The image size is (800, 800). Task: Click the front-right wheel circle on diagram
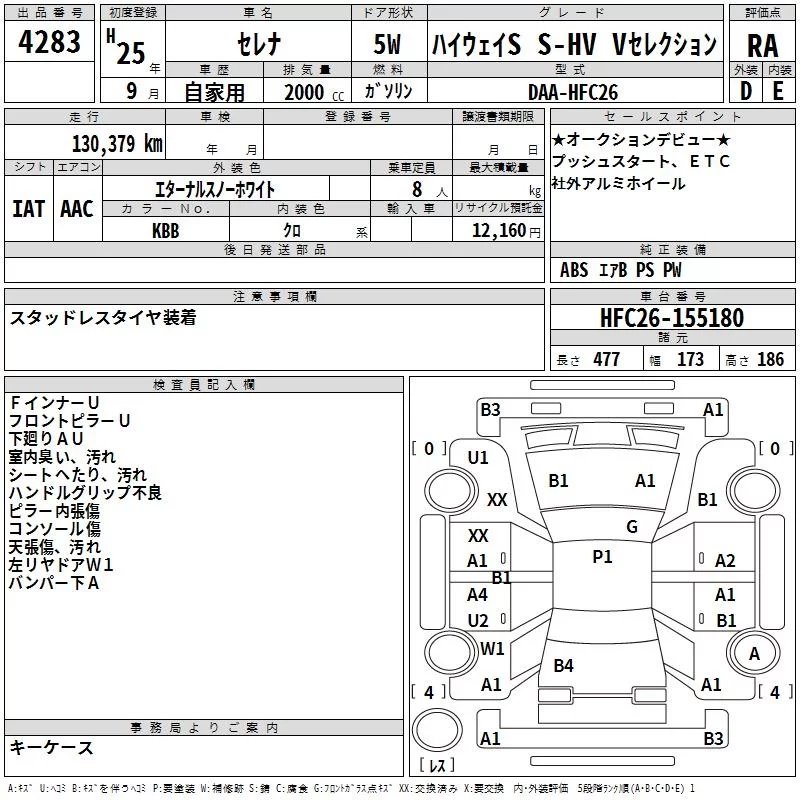754,491
